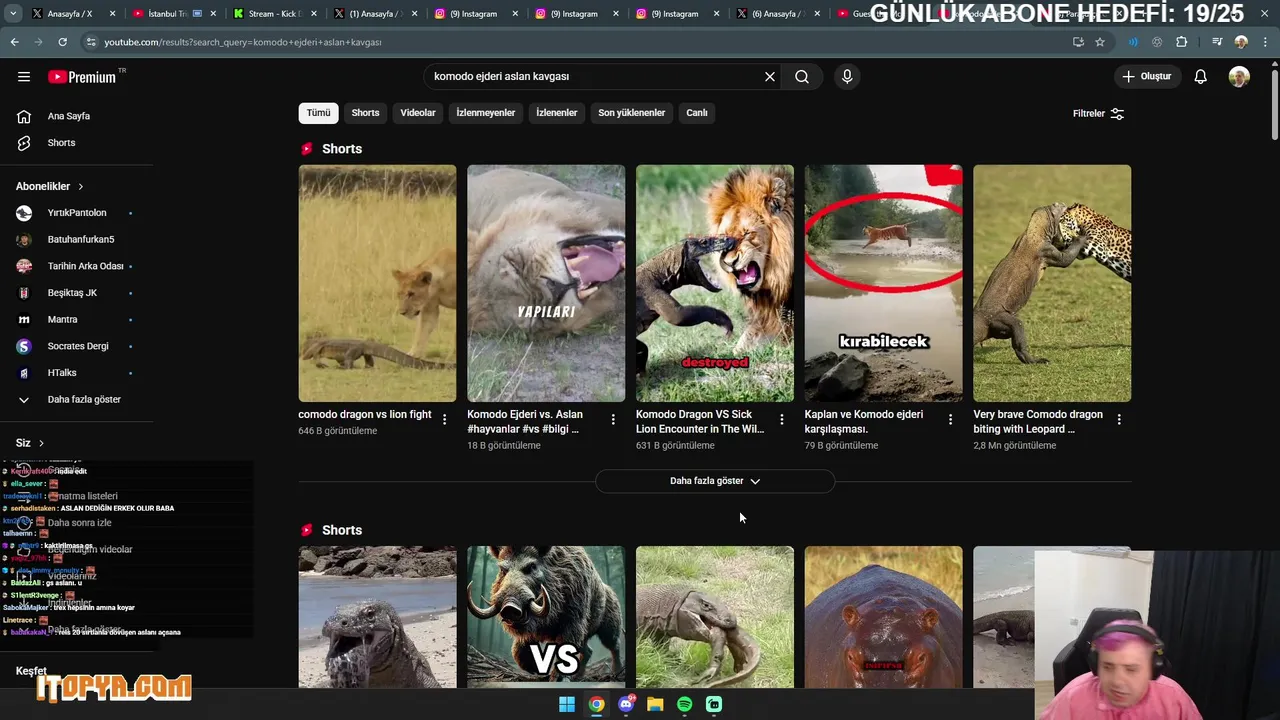
Task: Play Very brave Comodo dragon thumbnail
Action: [x=1052, y=283]
